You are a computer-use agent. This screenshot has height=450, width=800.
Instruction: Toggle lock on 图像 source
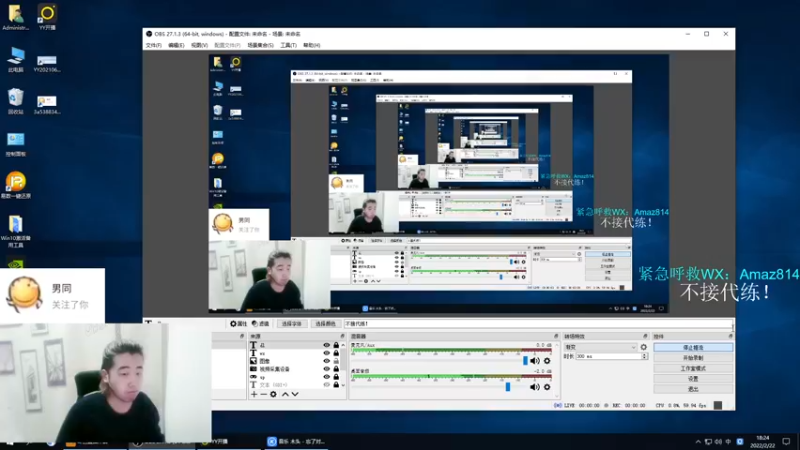click(x=336, y=361)
